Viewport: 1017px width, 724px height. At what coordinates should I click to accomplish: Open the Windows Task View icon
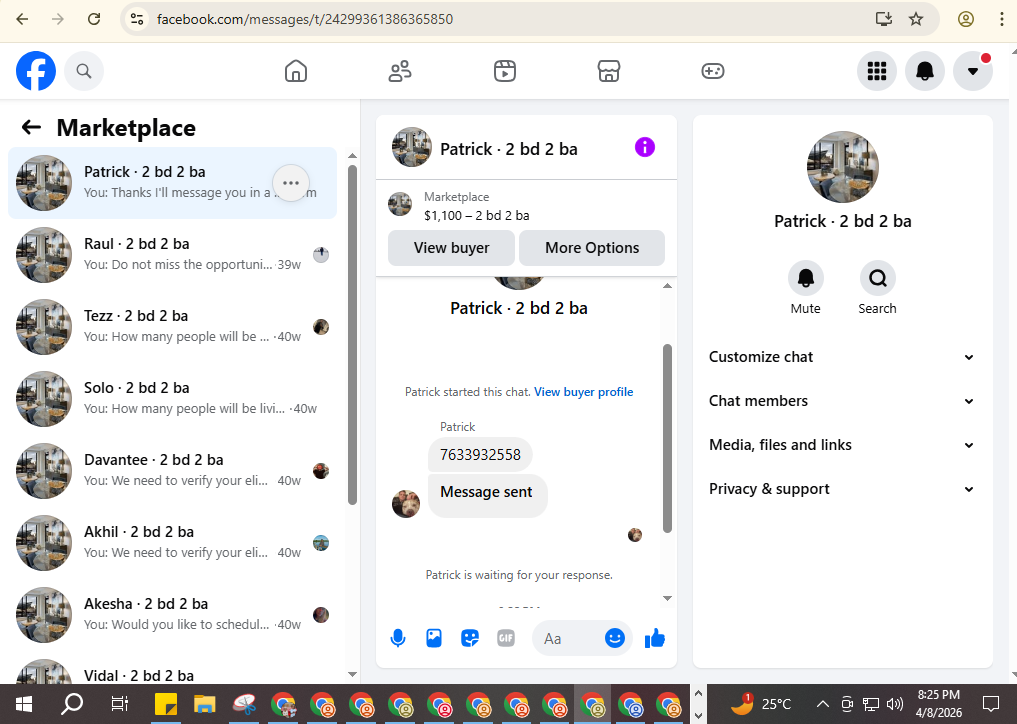point(120,704)
